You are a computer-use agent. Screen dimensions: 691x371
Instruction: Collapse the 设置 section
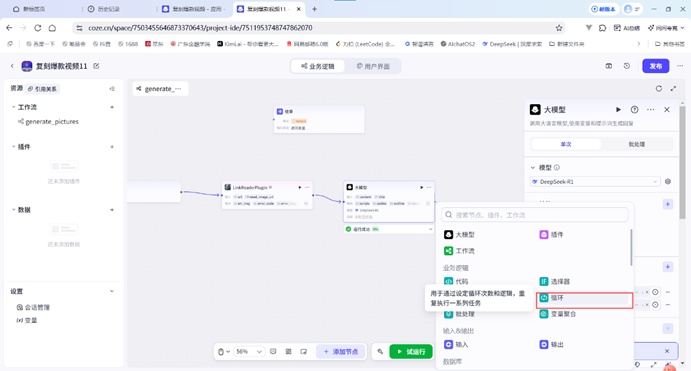pos(112,291)
